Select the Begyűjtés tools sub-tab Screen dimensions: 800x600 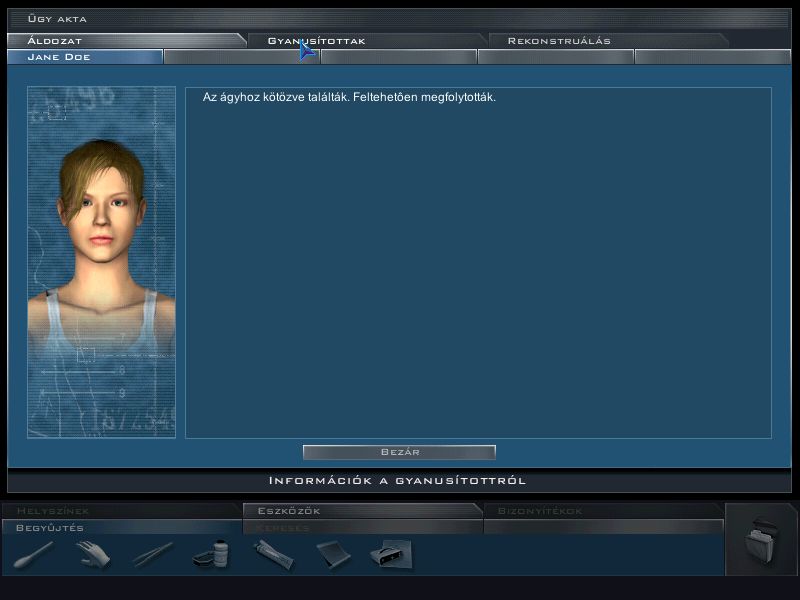coord(49,527)
